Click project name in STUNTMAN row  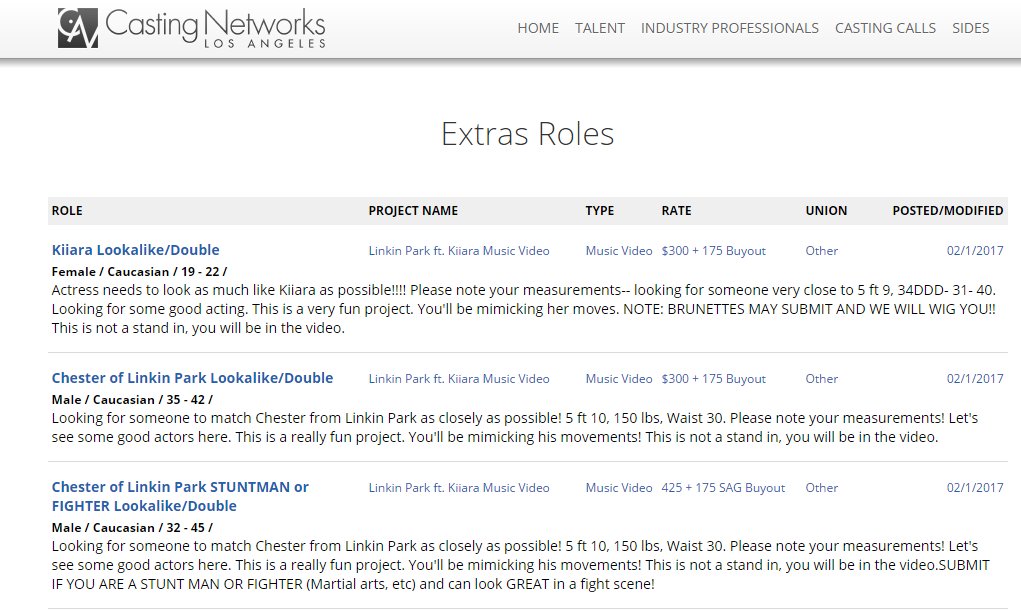click(x=459, y=488)
